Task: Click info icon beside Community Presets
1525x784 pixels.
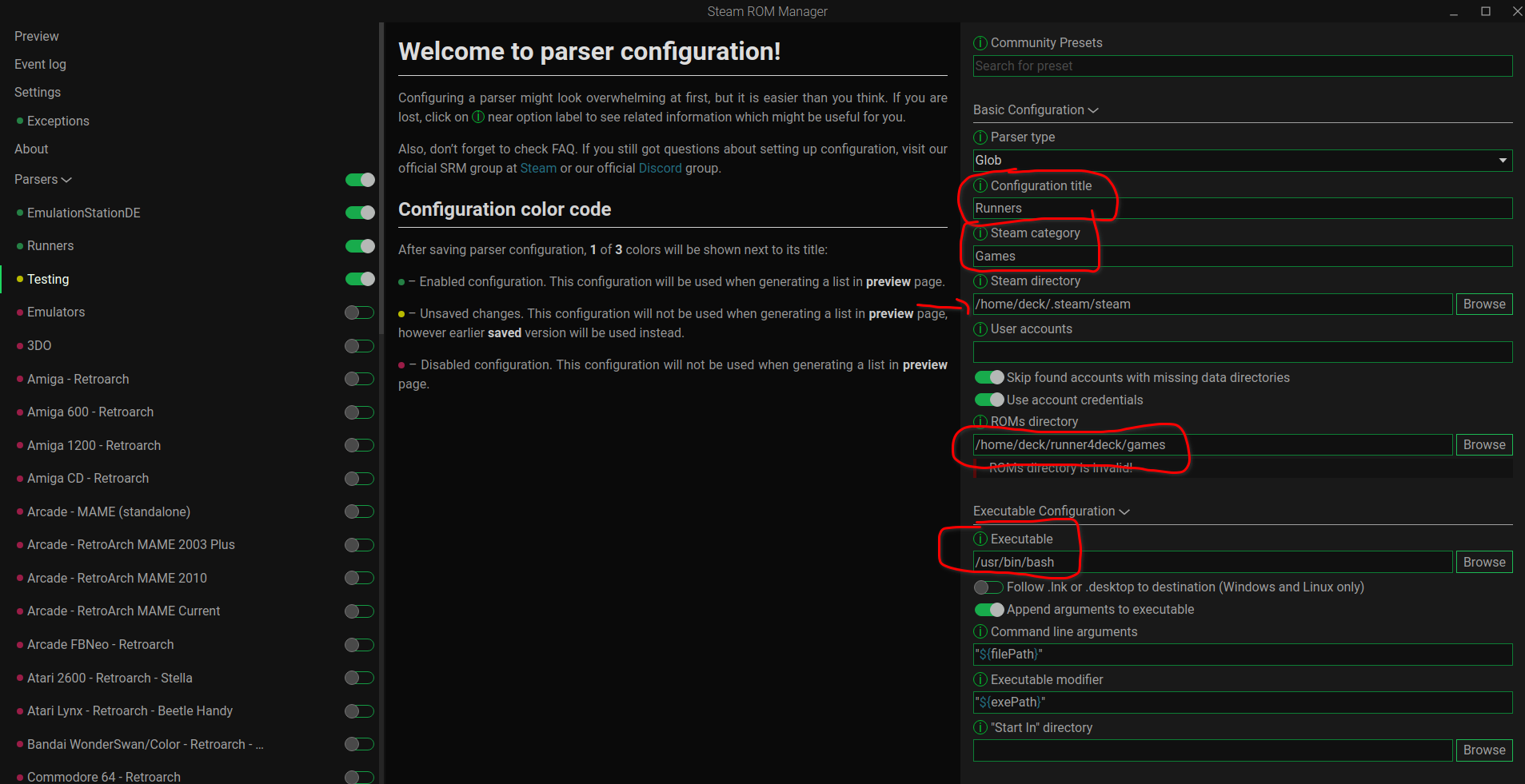Action: 980,43
